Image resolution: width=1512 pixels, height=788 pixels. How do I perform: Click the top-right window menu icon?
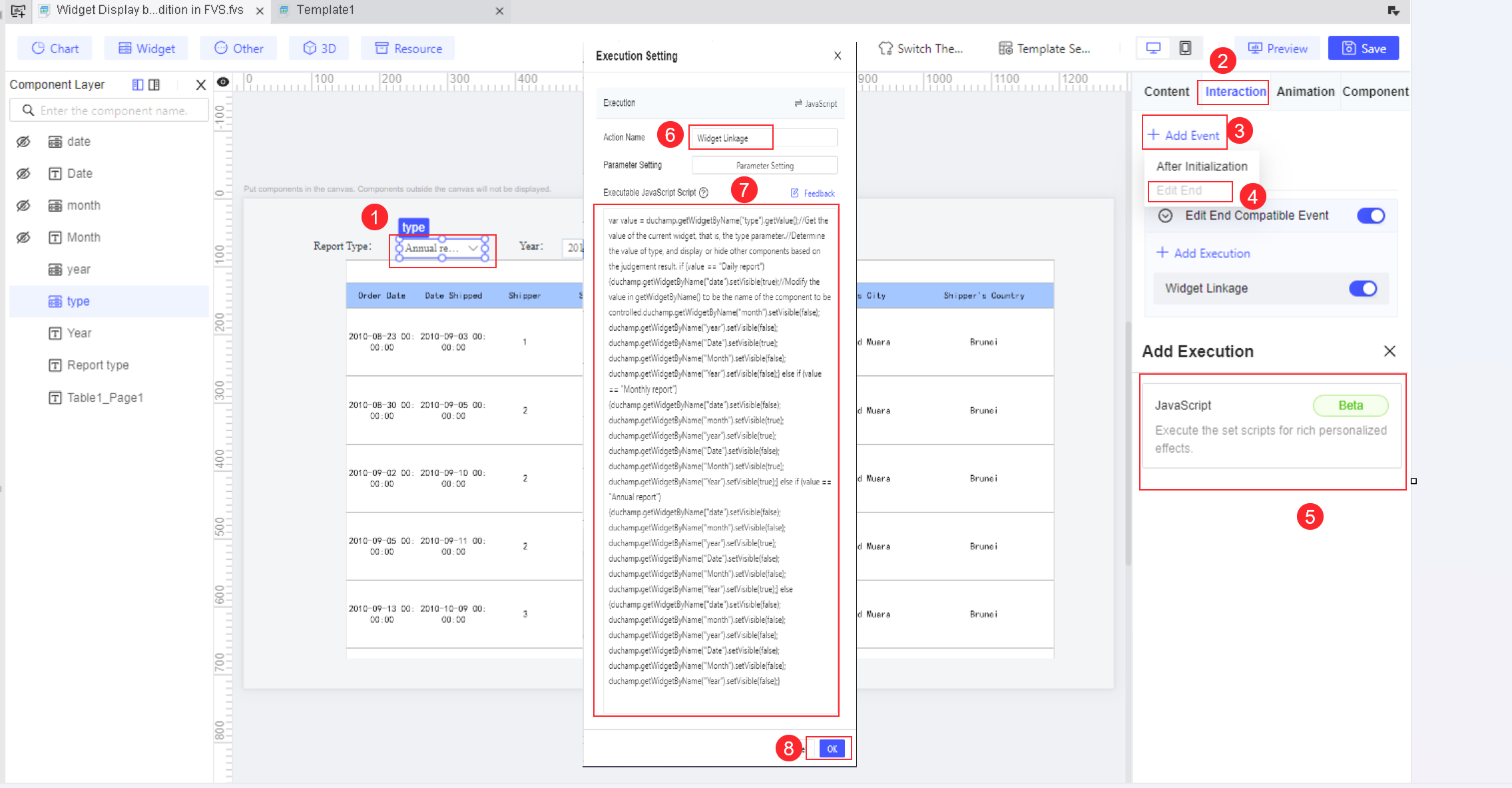[1393, 11]
